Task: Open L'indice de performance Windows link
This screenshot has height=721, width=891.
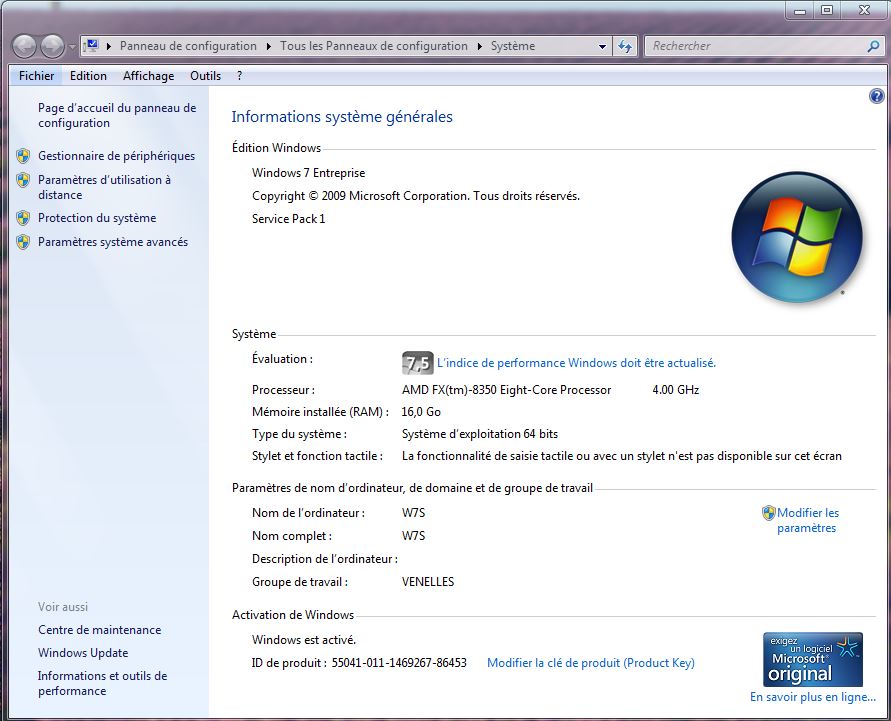Action: click(576, 363)
